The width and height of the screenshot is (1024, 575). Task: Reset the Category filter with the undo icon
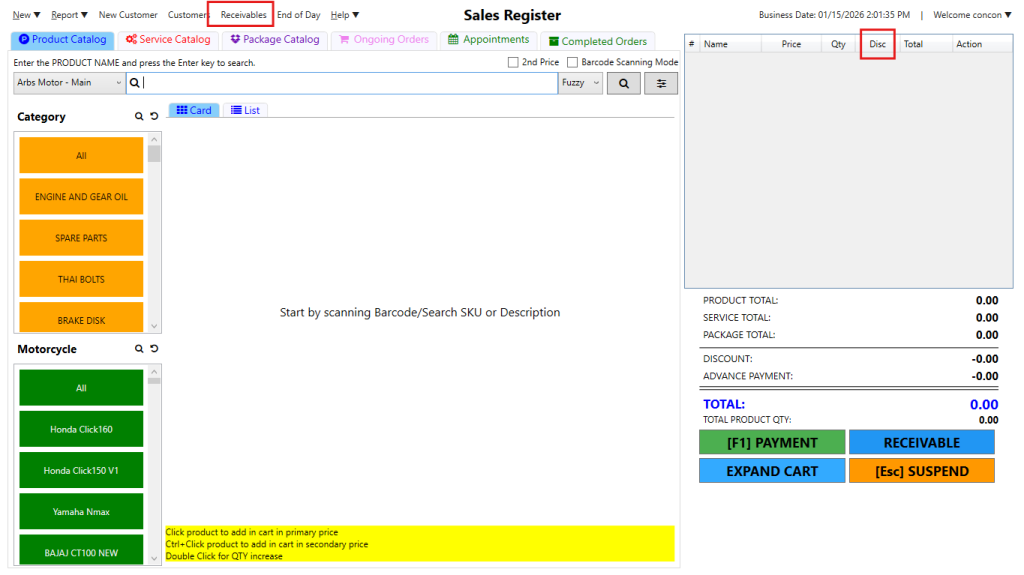[154, 117]
